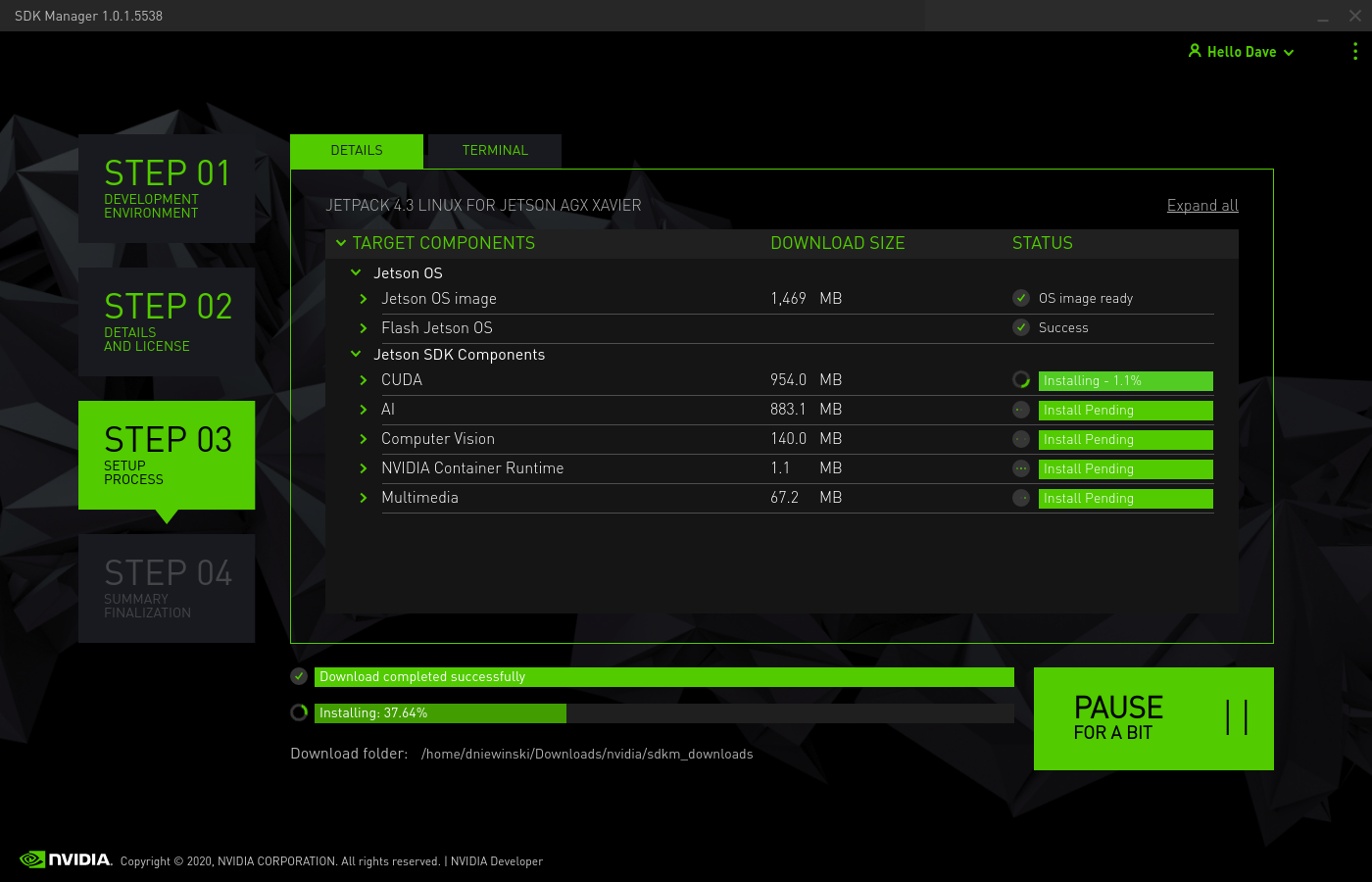Image resolution: width=1372 pixels, height=882 pixels.
Task: Click pending icon for NVIDIA Container Runtime
Action: point(1021,468)
